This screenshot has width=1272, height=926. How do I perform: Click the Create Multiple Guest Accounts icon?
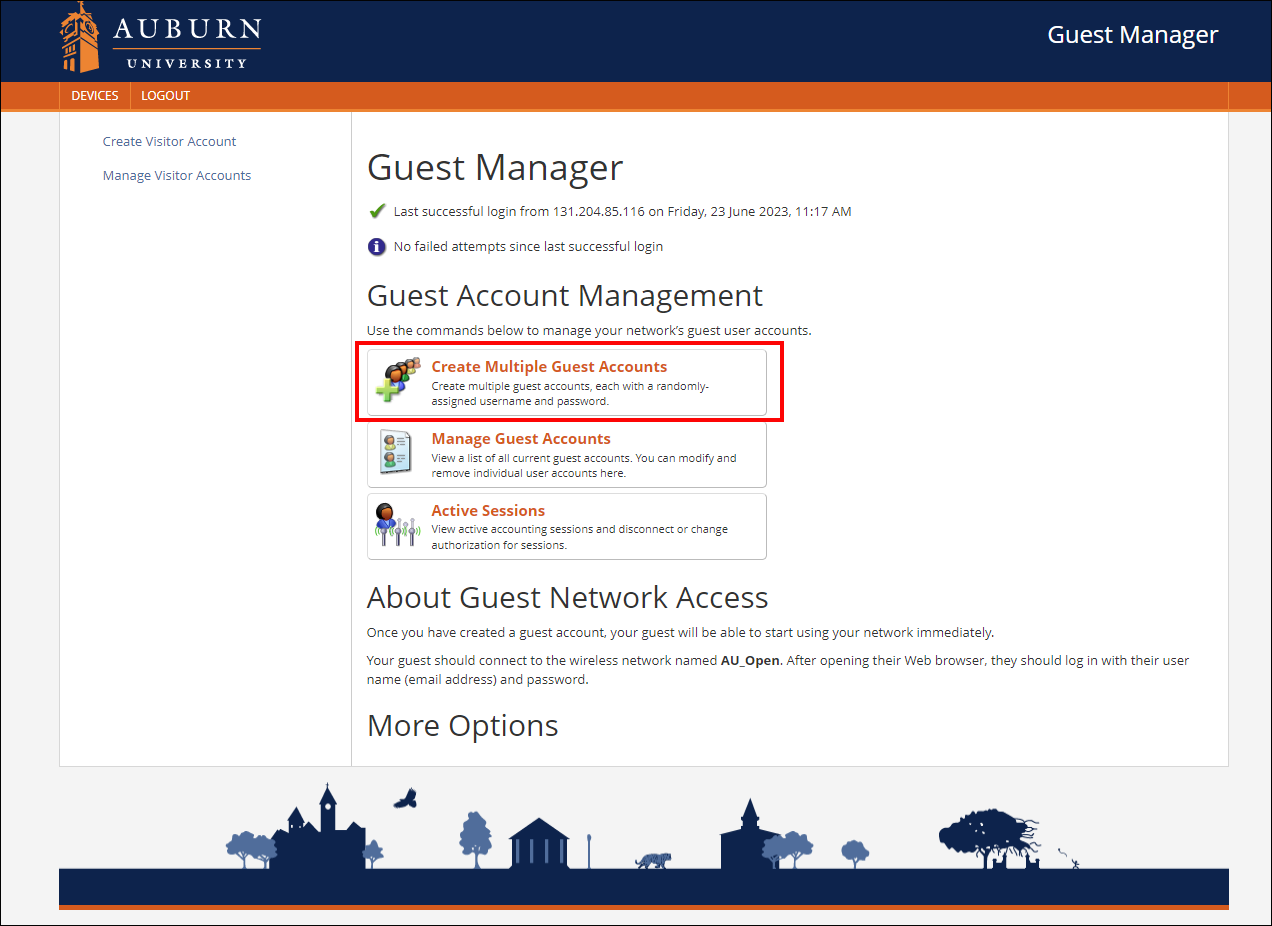coord(397,381)
